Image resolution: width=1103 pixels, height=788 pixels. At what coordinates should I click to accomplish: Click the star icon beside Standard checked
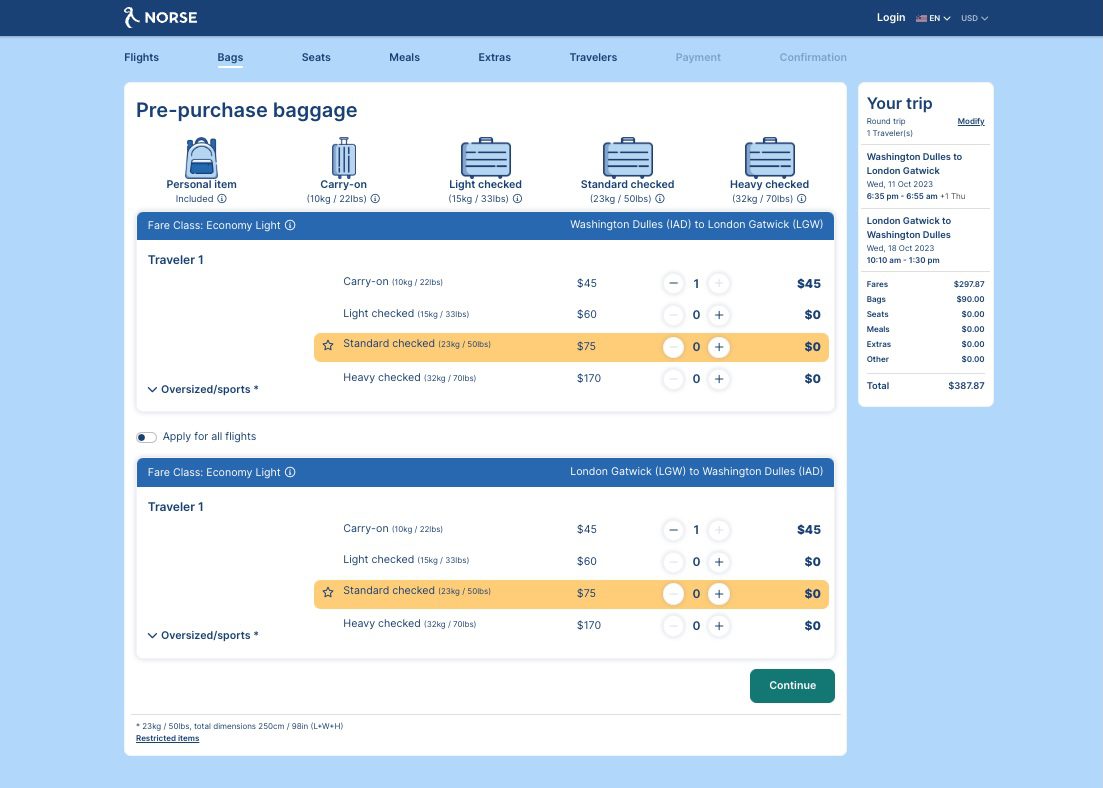[329, 345]
